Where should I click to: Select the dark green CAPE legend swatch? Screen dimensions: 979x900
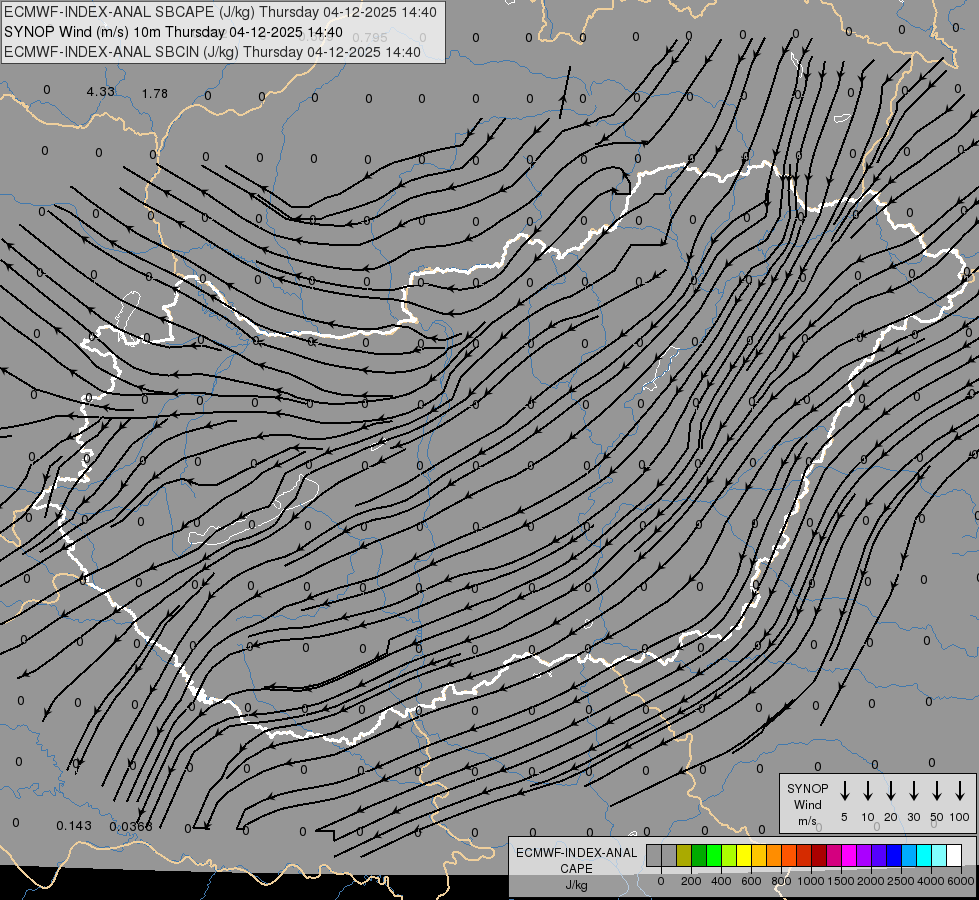(x=699, y=855)
